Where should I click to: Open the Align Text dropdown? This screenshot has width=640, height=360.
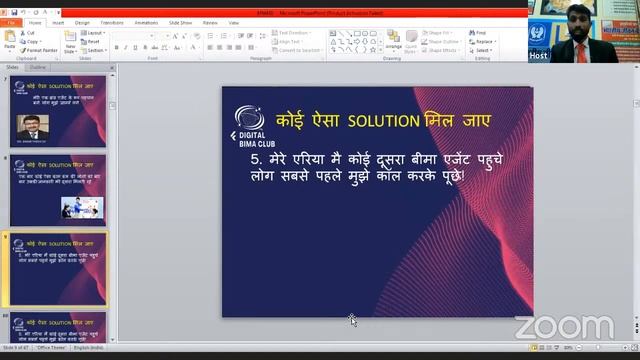pyautogui.click(x=288, y=42)
